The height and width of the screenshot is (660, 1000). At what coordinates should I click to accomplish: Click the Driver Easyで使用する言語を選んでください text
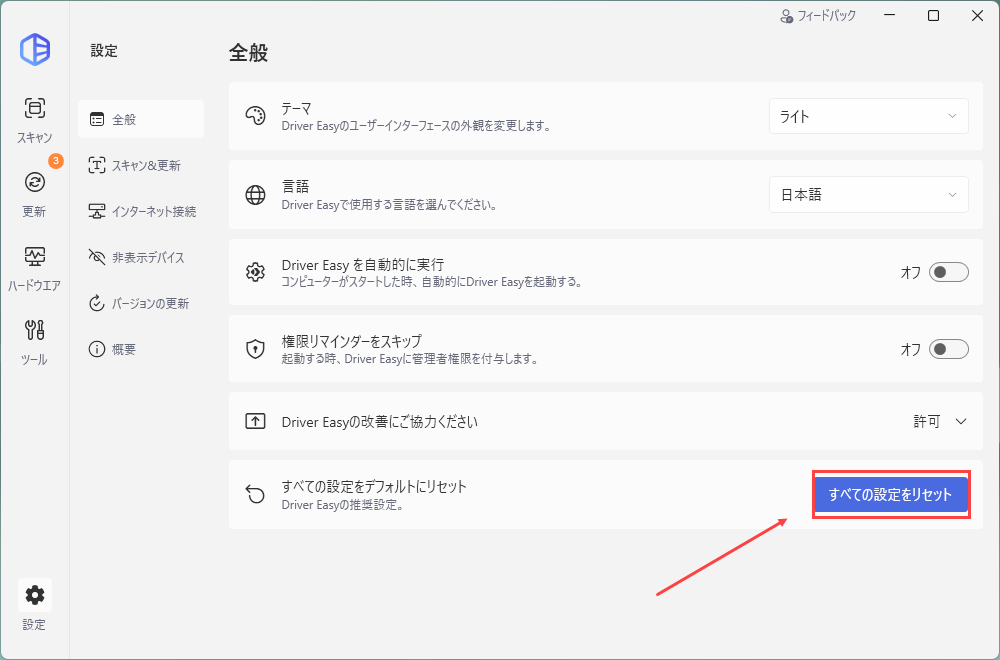pos(389,205)
